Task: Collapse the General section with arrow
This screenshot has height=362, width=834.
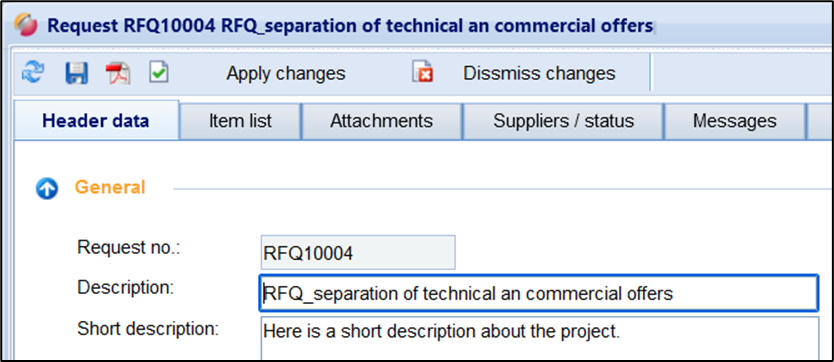Action: point(47,188)
